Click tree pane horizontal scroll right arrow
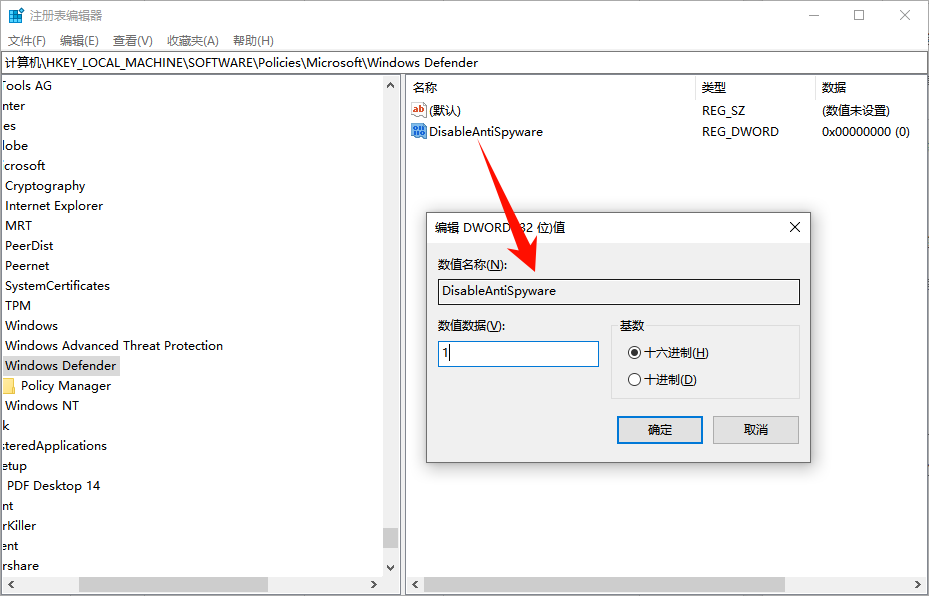The width and height of the screenshot is (929, 596). [x=373, y=585]
